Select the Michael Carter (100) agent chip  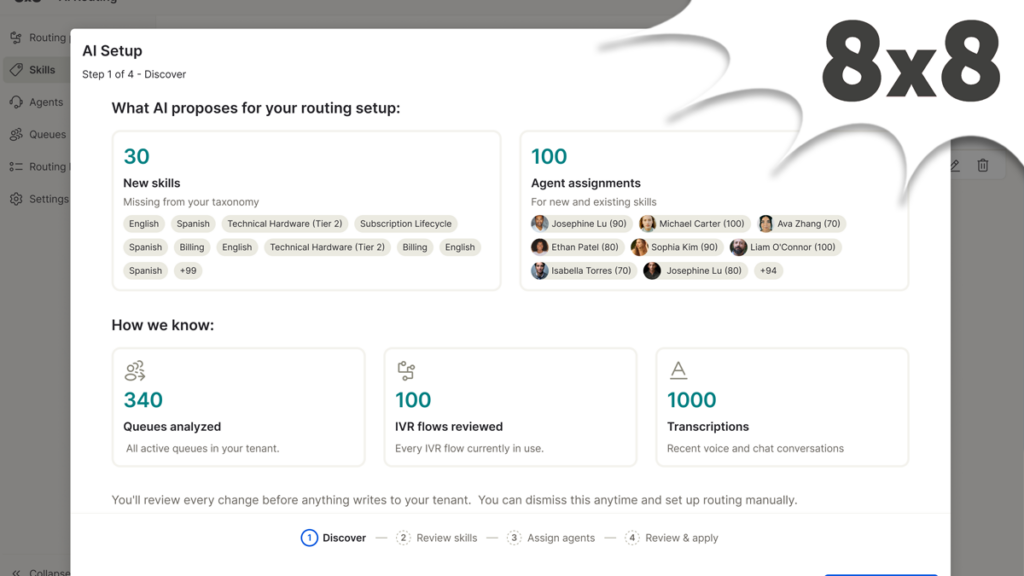click(694, 223)
